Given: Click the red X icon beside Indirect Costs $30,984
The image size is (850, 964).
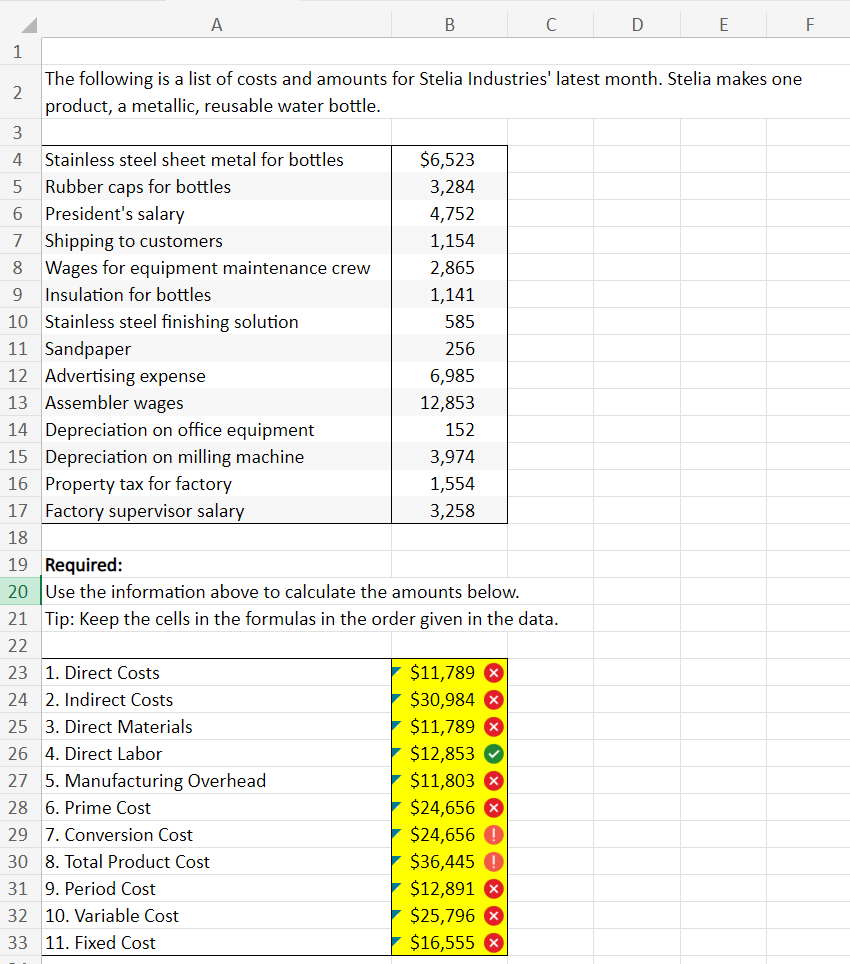Looking at the screenshot, I should click(494, 700).
